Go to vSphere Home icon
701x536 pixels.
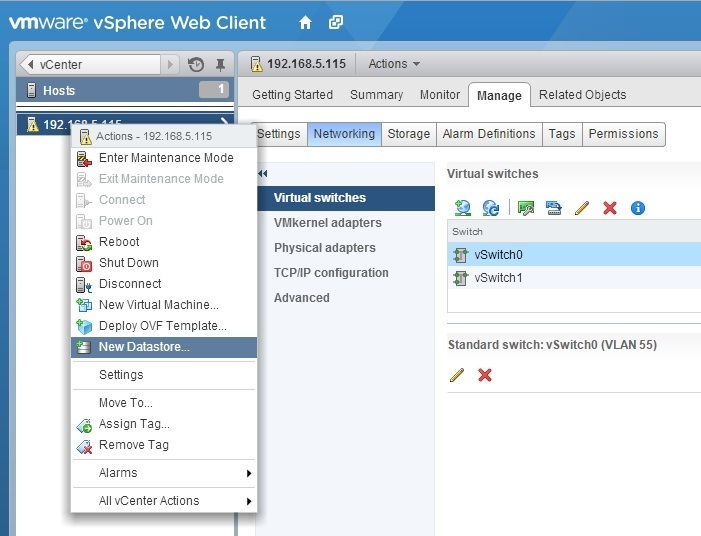coord(305,22)
